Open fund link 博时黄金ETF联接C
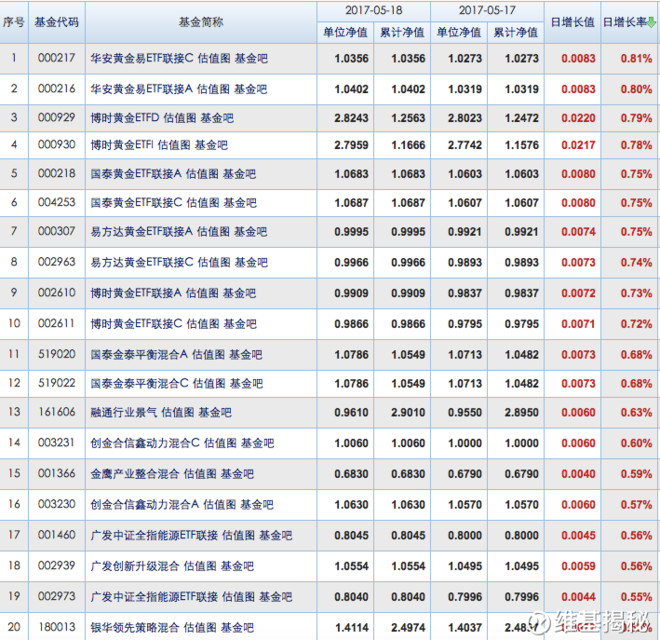The height and width of the screenshot is (640, 660). click(136, 323)
